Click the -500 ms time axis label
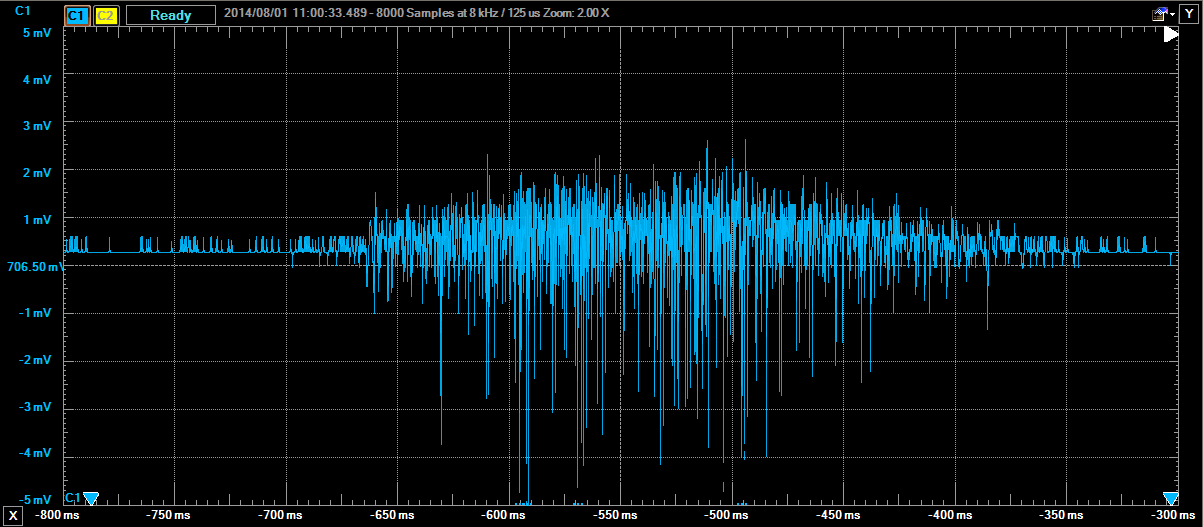This screenshot has height=527, width=1203. [727, 515]
